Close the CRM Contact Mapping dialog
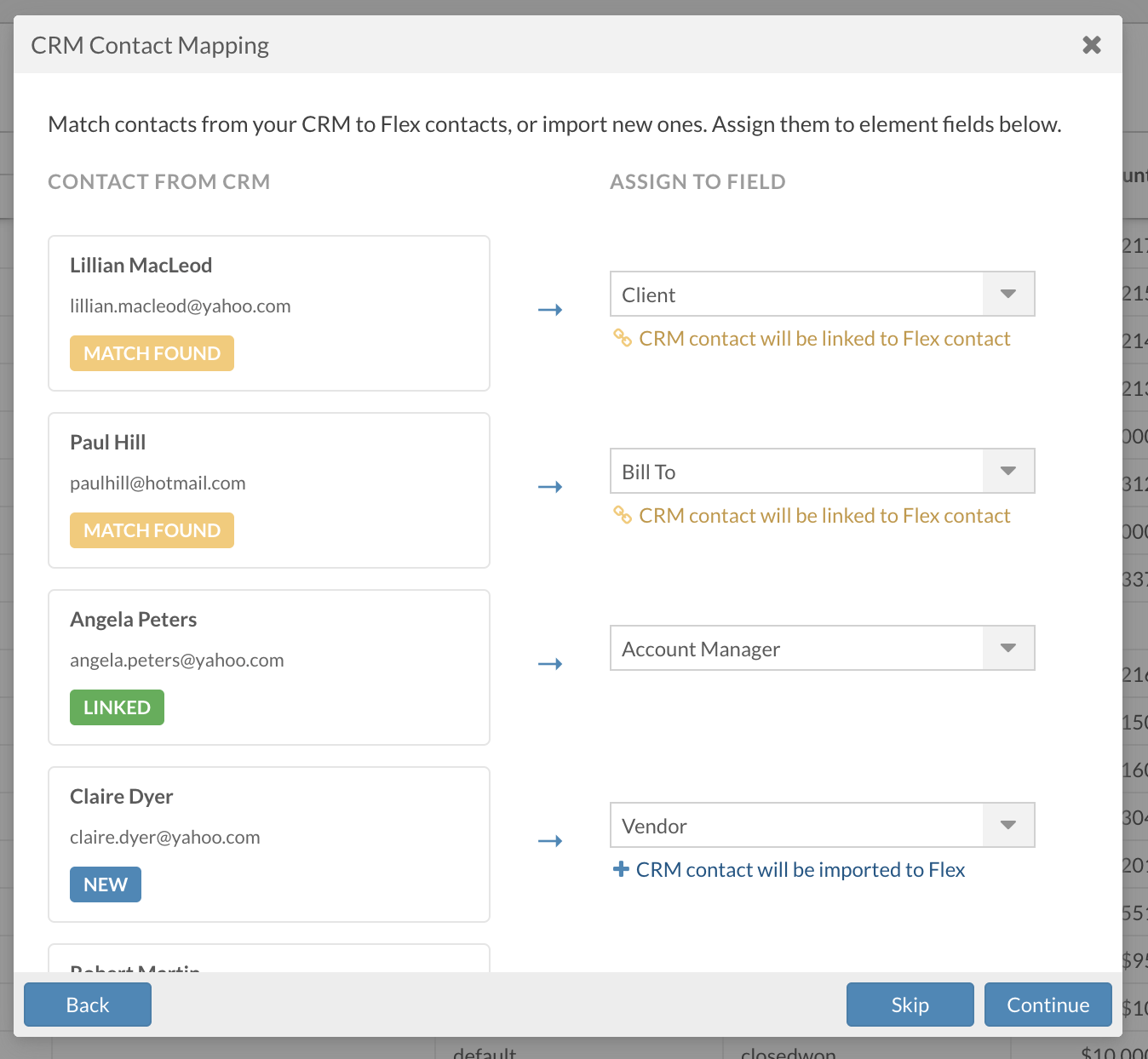 pos(1091,45)
